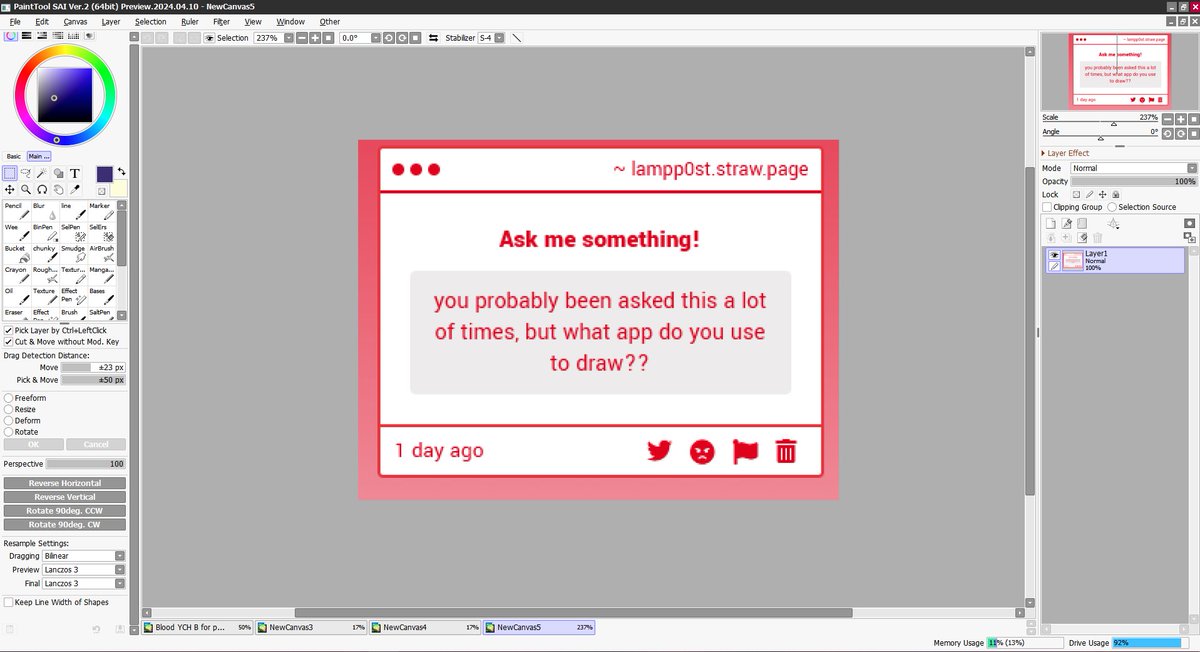This screenshot has width=1200, height=652.
Task: Create a new layer in the layer panel
Action: [x=1051, y=223]
